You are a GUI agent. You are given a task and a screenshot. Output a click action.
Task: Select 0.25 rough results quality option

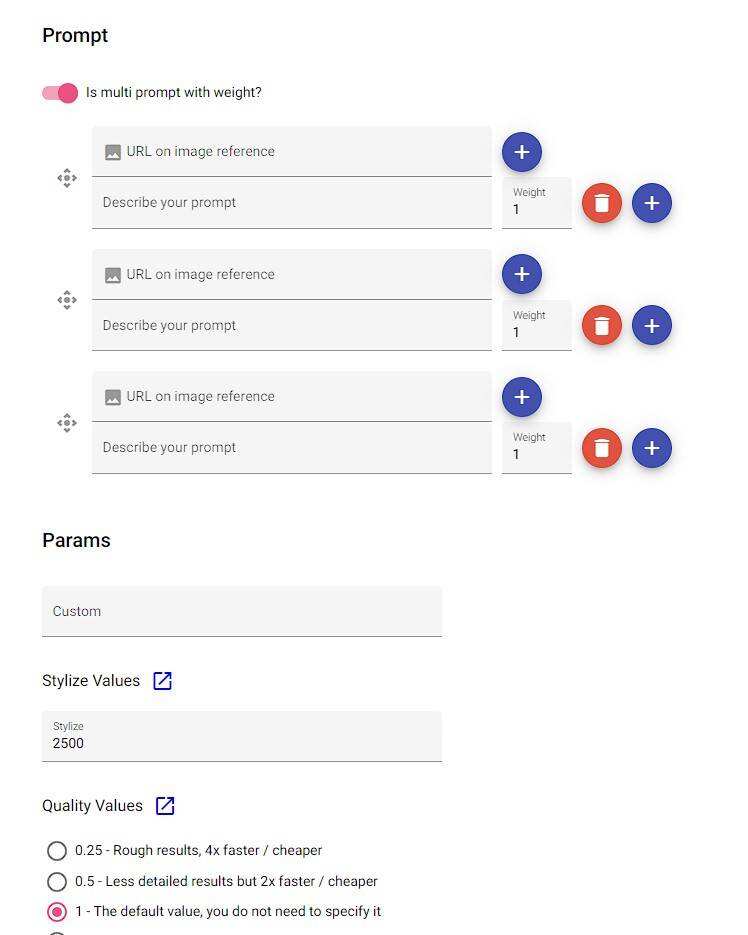click(x=57, y=851)
